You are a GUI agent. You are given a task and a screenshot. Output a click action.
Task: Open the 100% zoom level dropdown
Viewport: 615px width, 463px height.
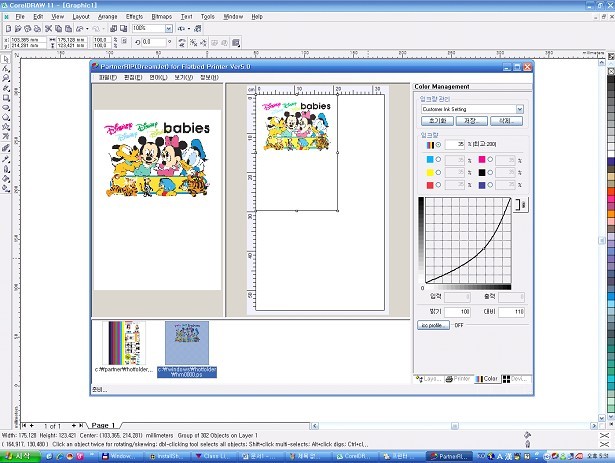pyautogui.click(x=169, y=29)
